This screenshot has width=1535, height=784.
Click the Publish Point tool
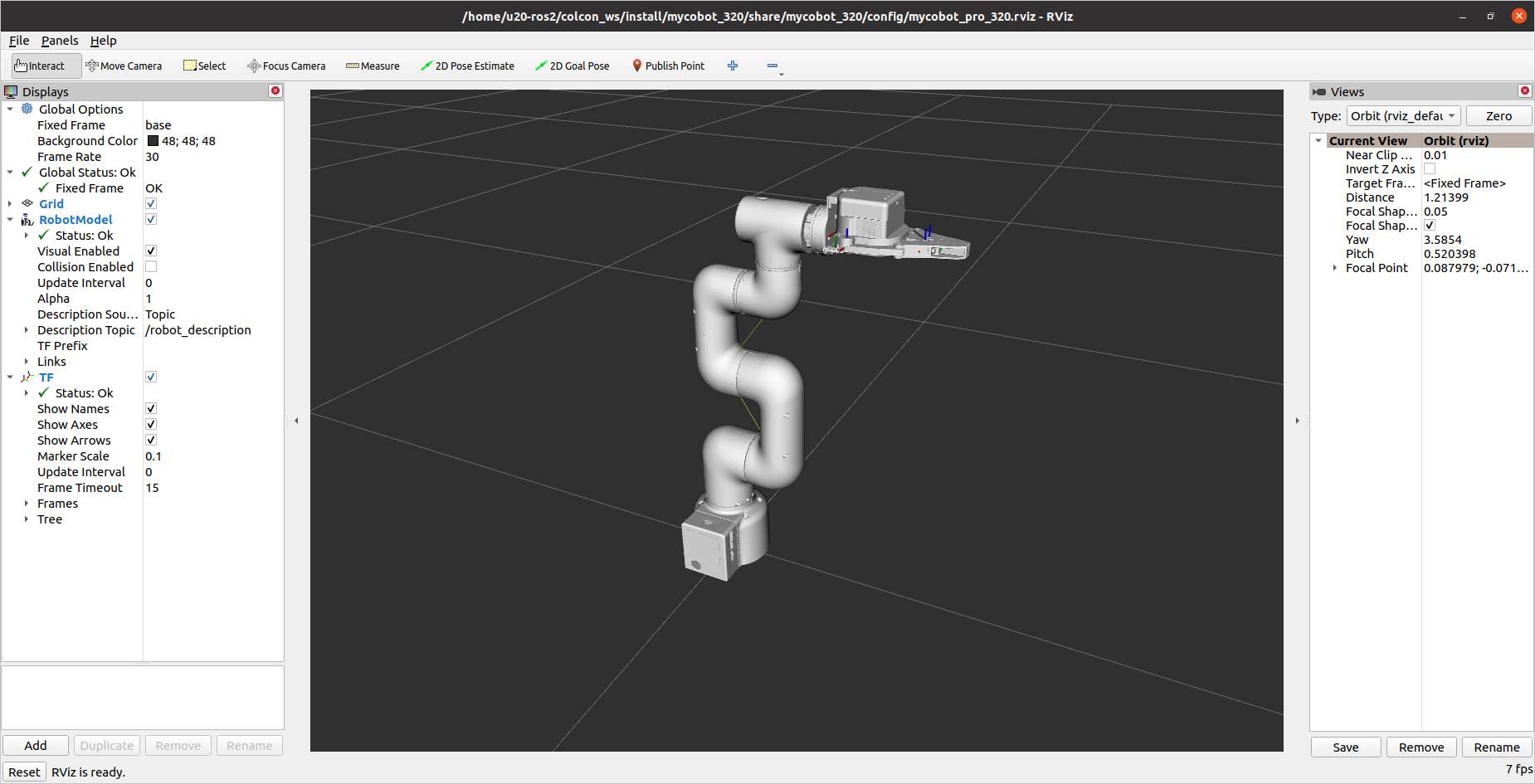click(x=668, y=66)
